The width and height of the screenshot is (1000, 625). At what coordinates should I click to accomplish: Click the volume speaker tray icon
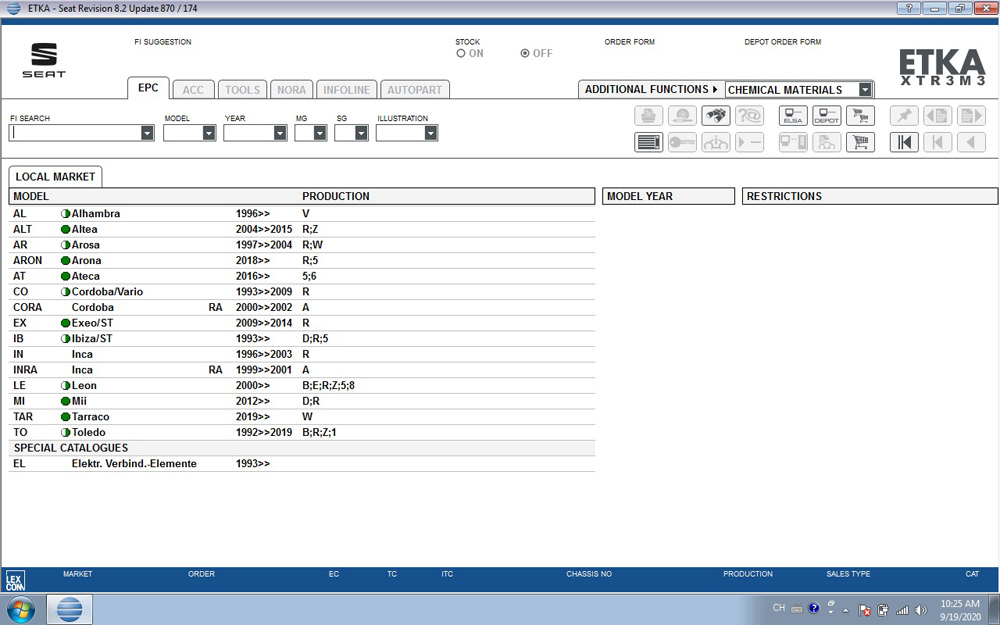coord(921,610)
